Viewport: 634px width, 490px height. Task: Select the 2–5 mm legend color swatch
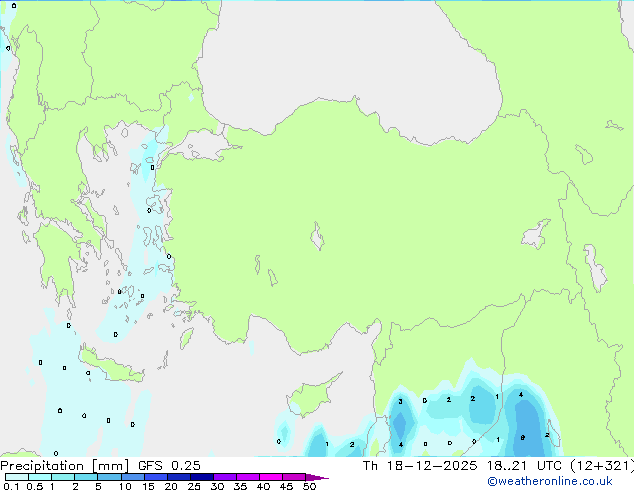click(86, 477)
